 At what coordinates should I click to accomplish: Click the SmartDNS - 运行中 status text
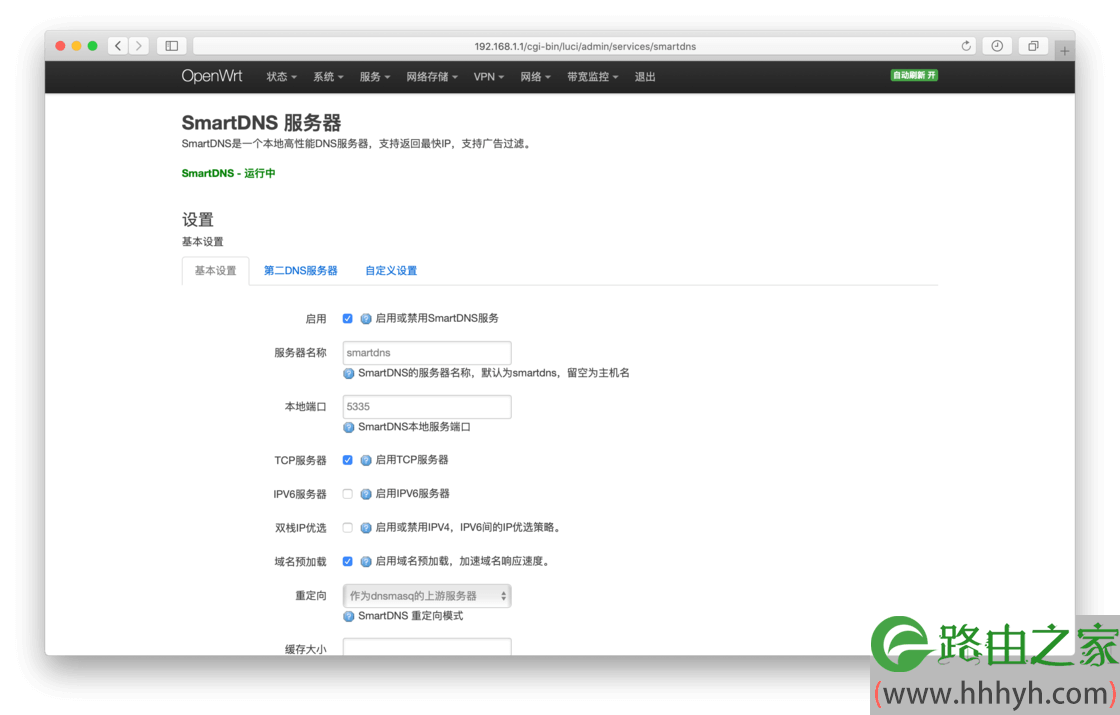[x=229, y=173]
